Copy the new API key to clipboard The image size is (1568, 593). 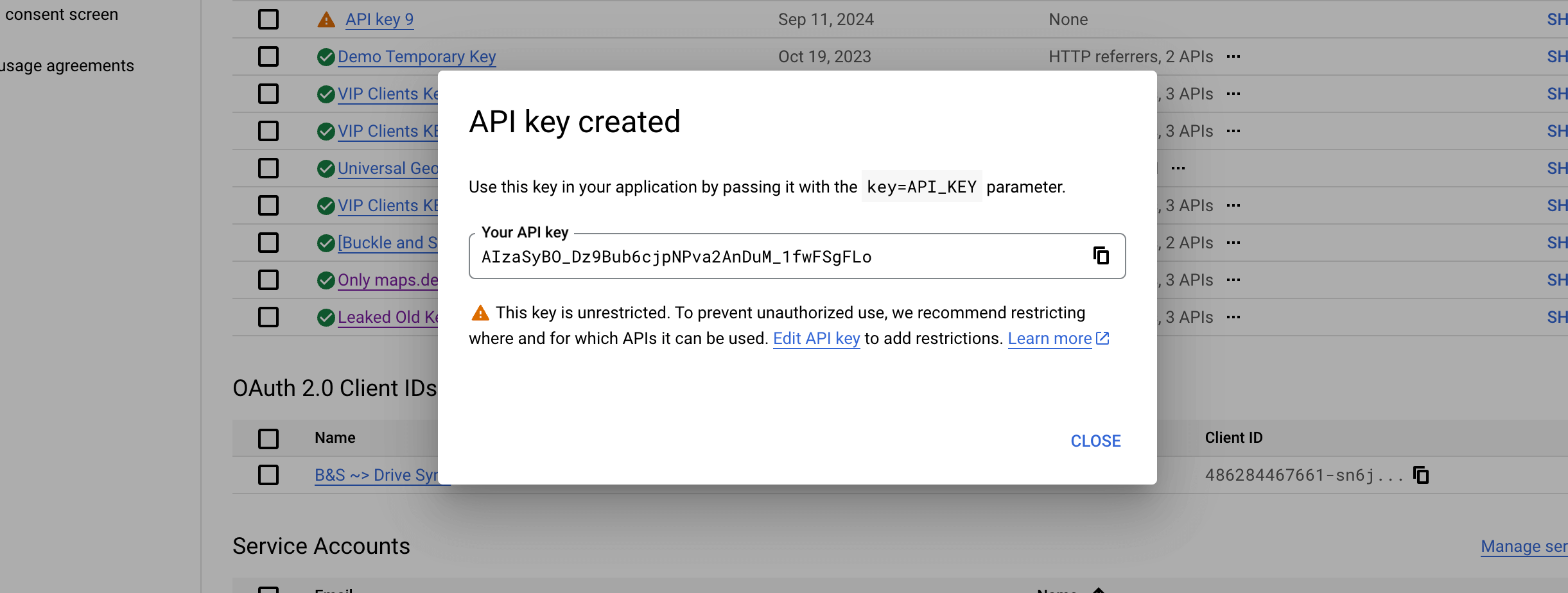[x=1102, y=255]
